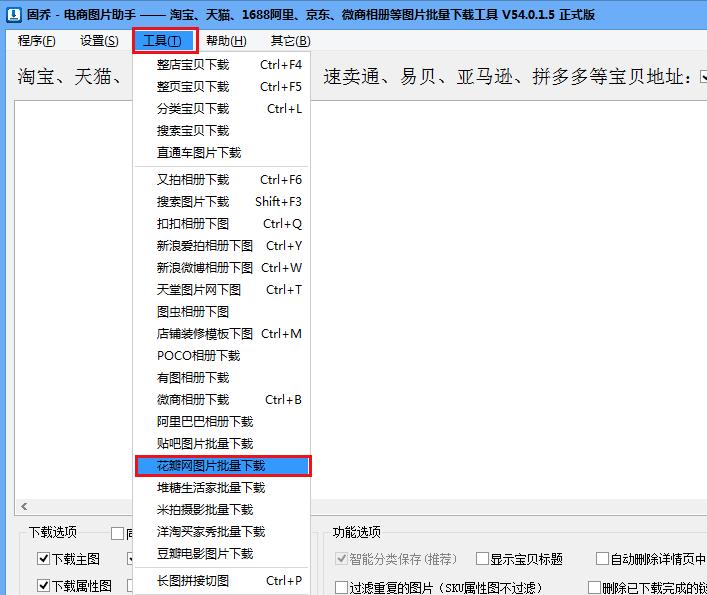Screen dimensions: 707x595
Task: Select 天堂图片网下图 entry
Action: coord(222,290)
